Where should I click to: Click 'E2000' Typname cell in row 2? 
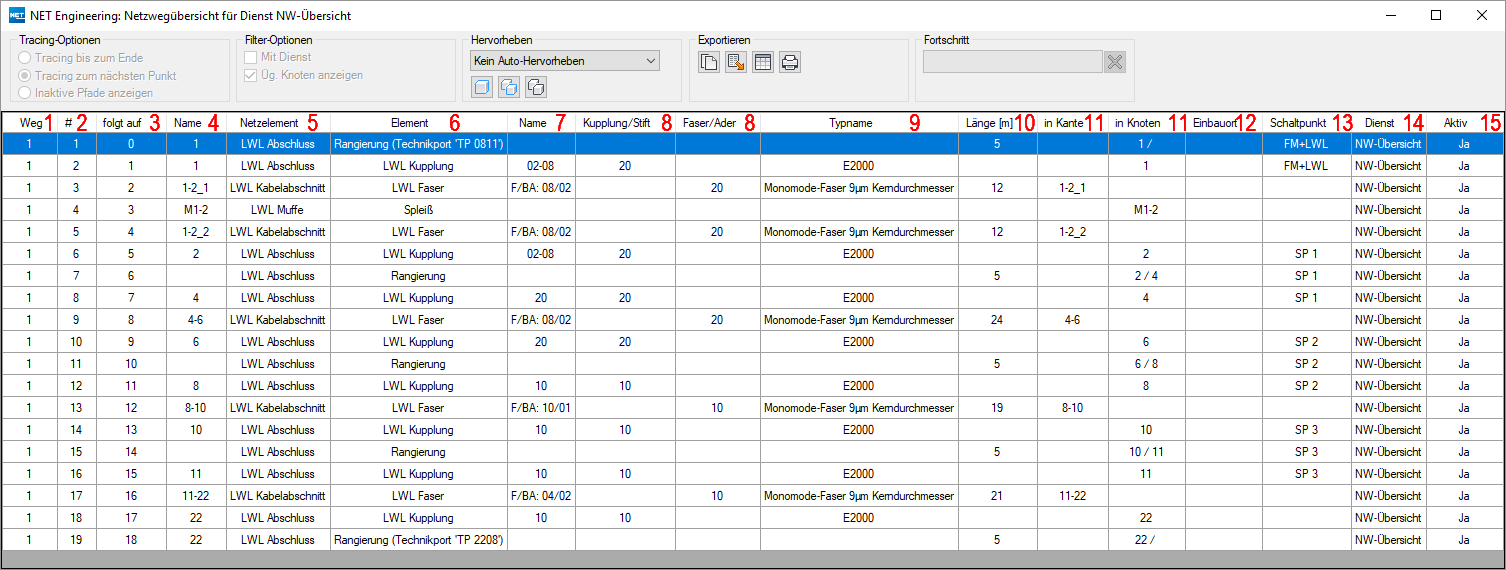tap(859, 166)
